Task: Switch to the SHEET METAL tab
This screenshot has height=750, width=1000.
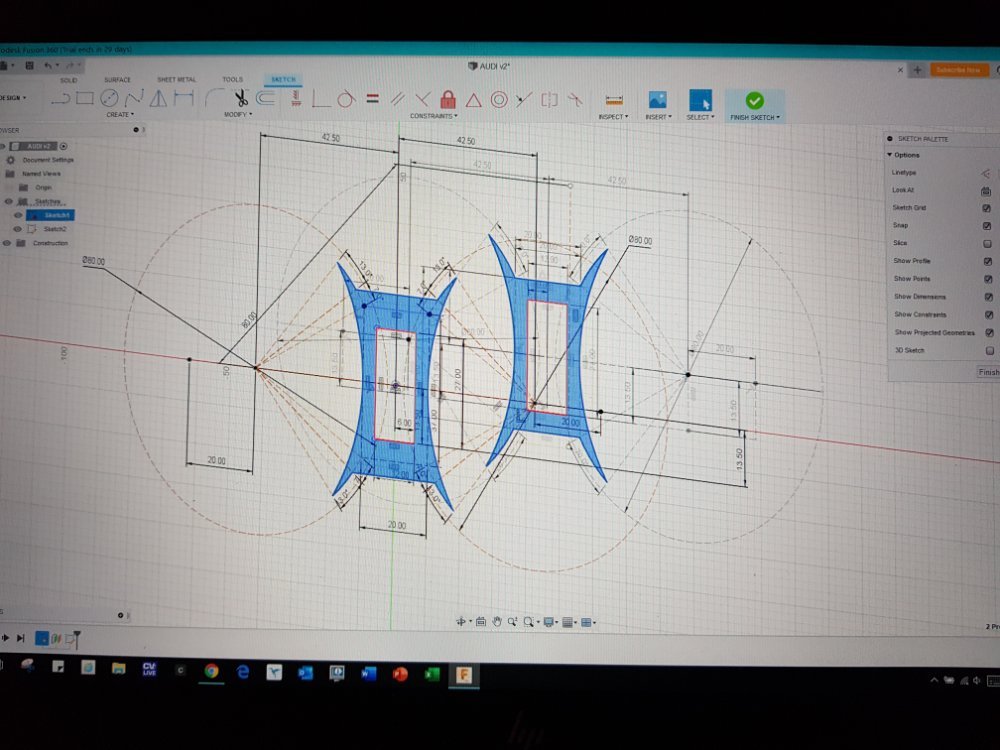Action: [177, 80]
